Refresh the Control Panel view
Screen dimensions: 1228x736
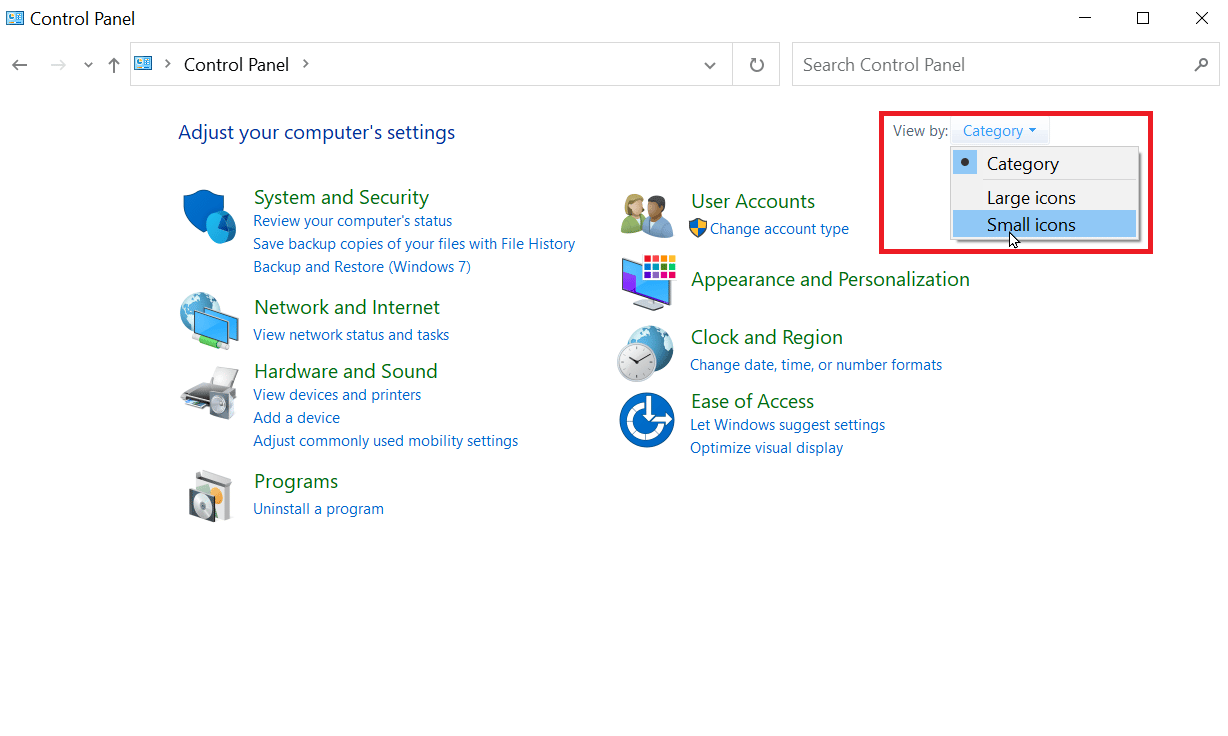pyautogui.click(x=757, y=65)
